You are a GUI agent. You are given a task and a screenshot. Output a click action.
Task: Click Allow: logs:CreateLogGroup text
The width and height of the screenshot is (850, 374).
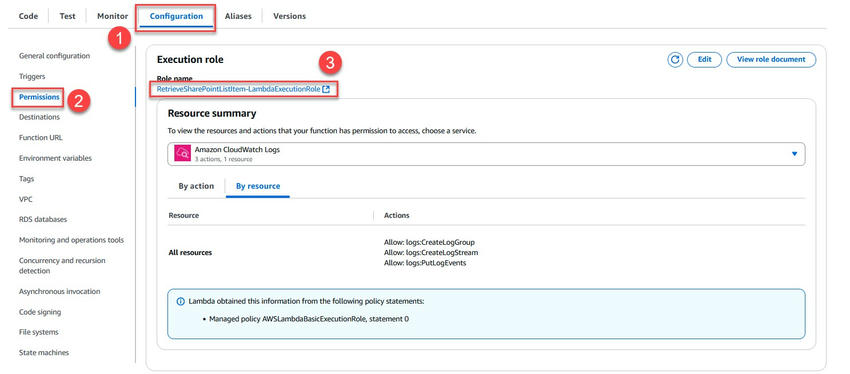(x=429, y=242)
